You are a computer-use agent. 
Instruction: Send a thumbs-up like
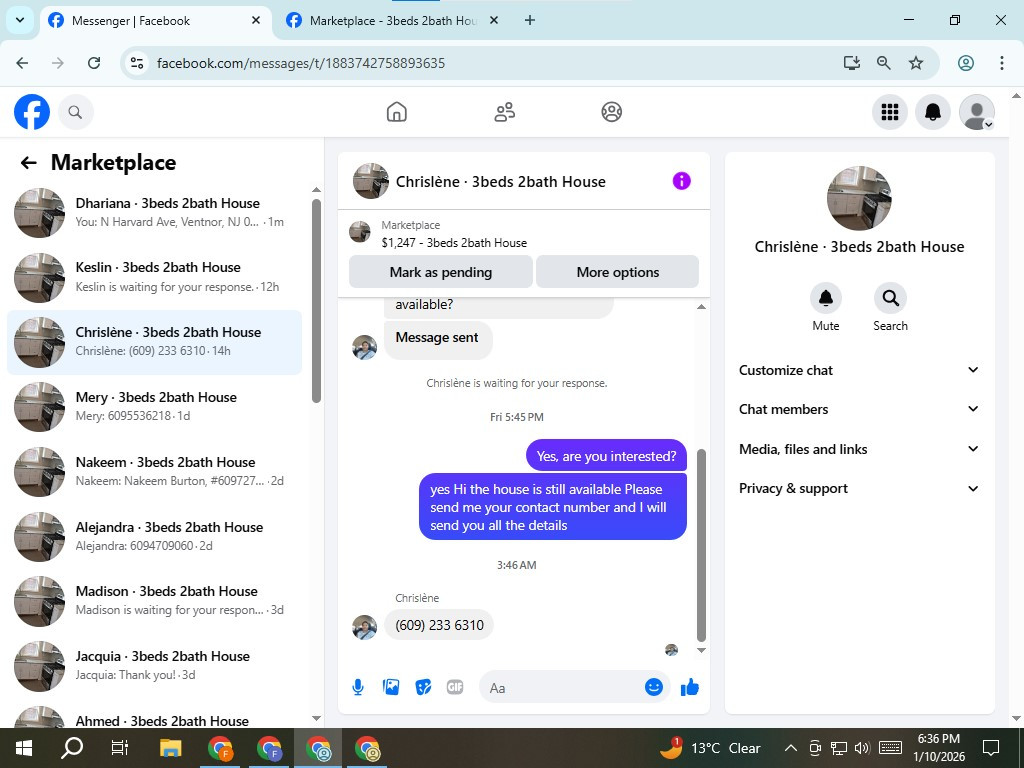(690, 687)
